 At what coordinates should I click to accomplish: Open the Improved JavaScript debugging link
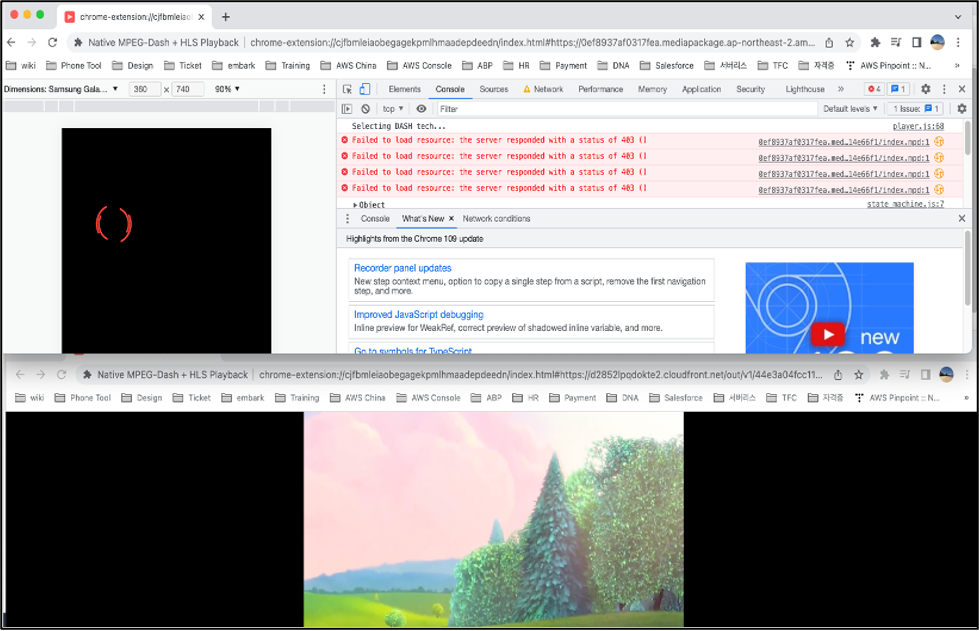(419, 315)
